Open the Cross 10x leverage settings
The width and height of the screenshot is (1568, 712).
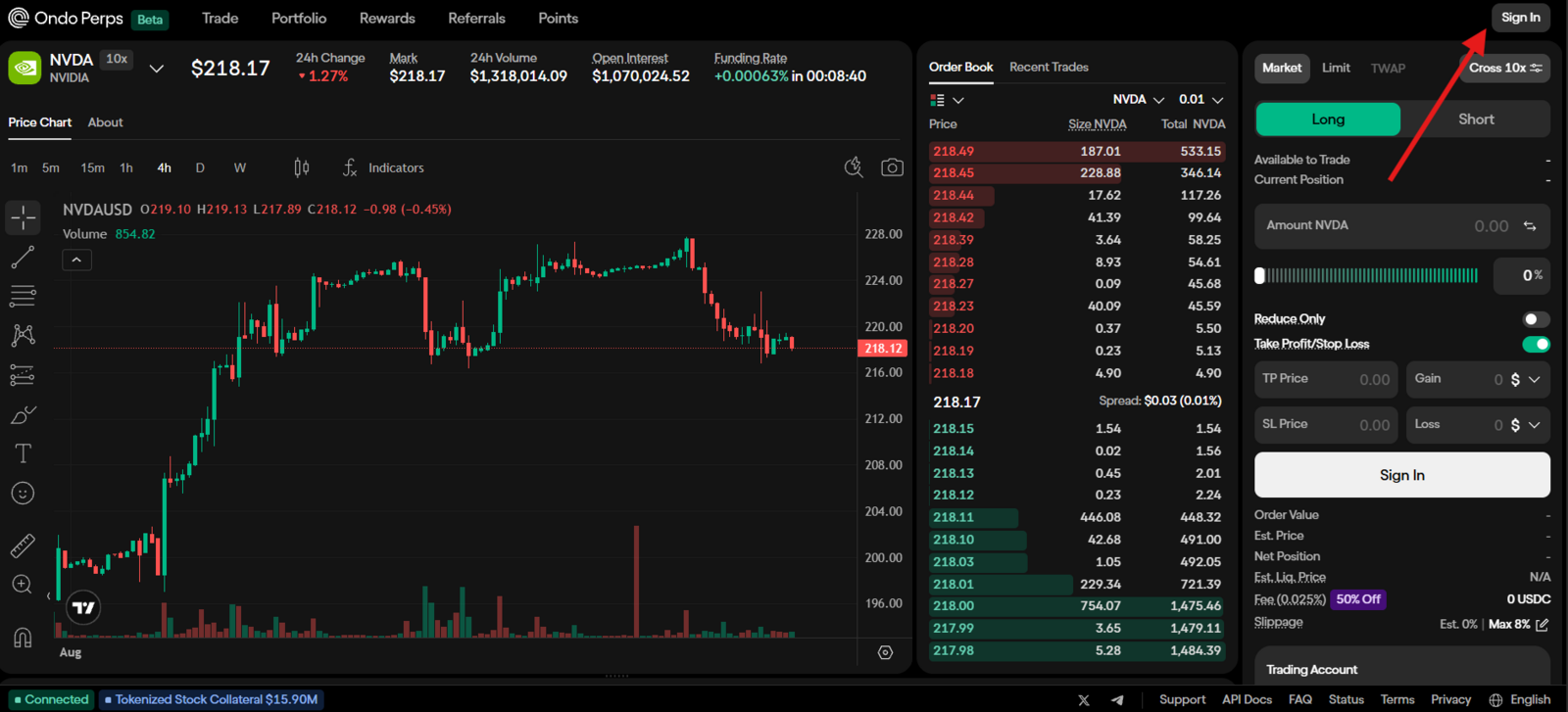[1505, 68]
